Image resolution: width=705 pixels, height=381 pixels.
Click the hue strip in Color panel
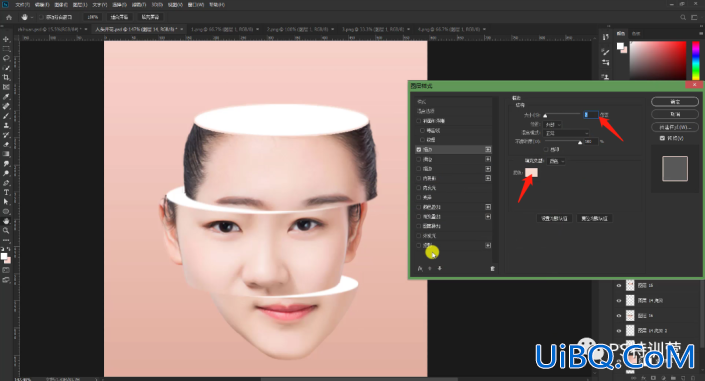tap(696, 61)
